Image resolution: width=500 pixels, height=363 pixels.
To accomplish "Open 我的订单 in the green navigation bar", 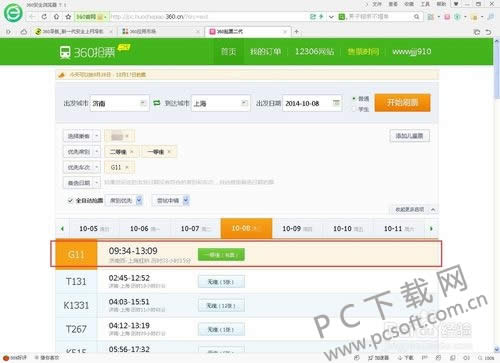I will 265,52.
